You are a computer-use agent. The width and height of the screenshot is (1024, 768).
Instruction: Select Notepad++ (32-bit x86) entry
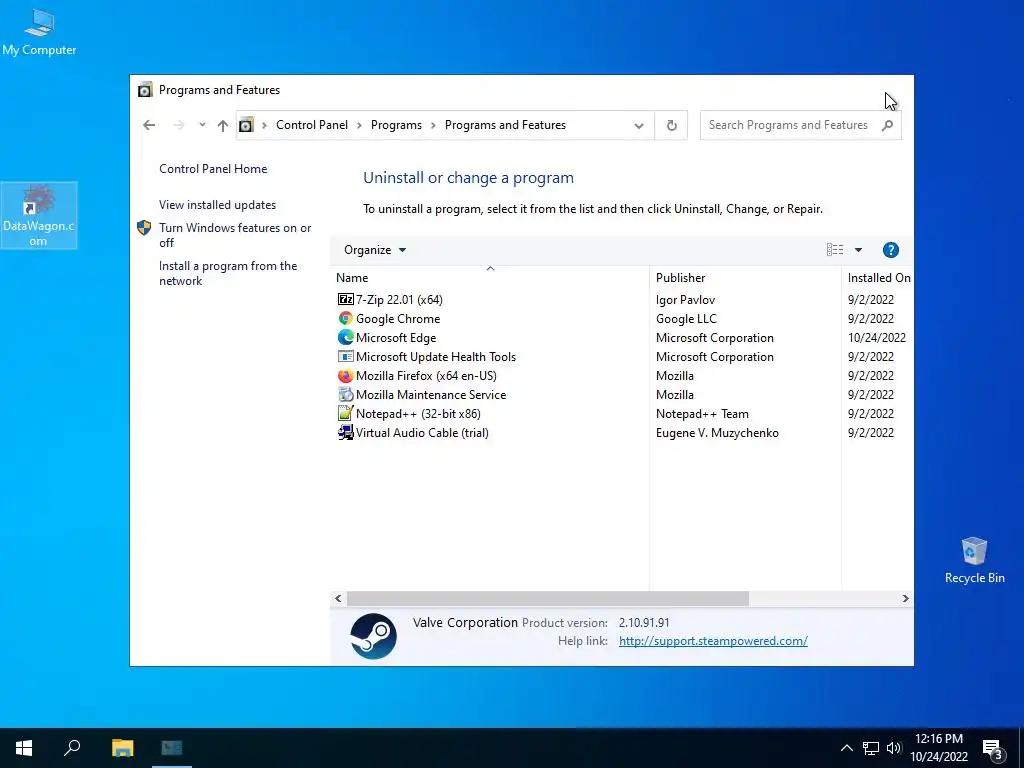[x=418, y=413]
